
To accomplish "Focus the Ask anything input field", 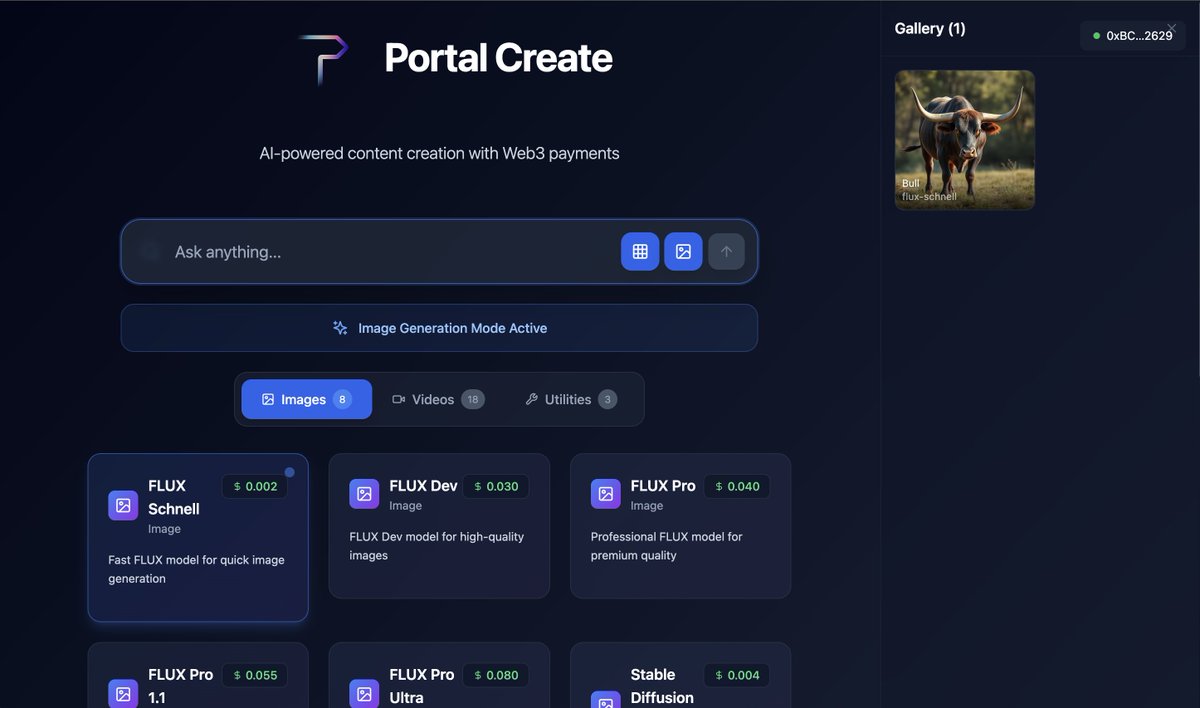I will click(x=390, y=252).
